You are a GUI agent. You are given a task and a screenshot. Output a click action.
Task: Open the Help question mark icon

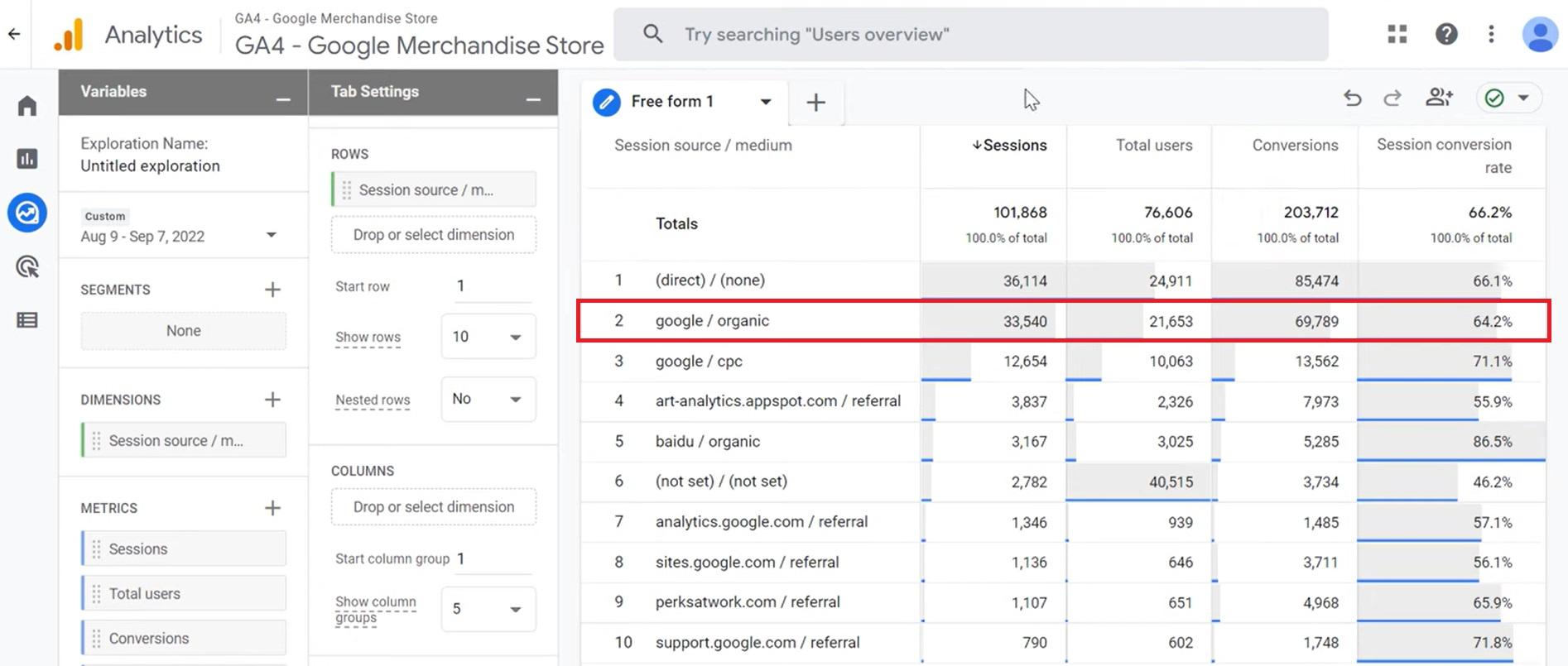[1446, 34]
